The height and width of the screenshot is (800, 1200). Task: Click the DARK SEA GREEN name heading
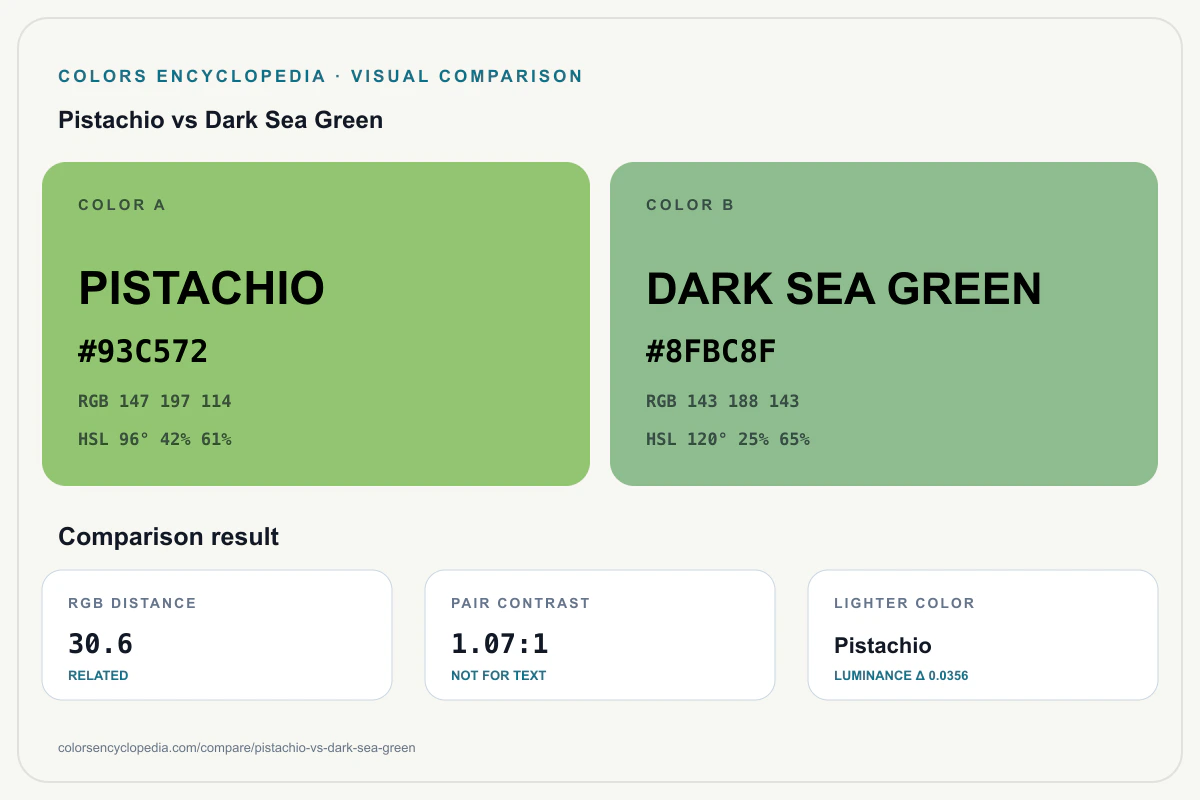[844, 289]
